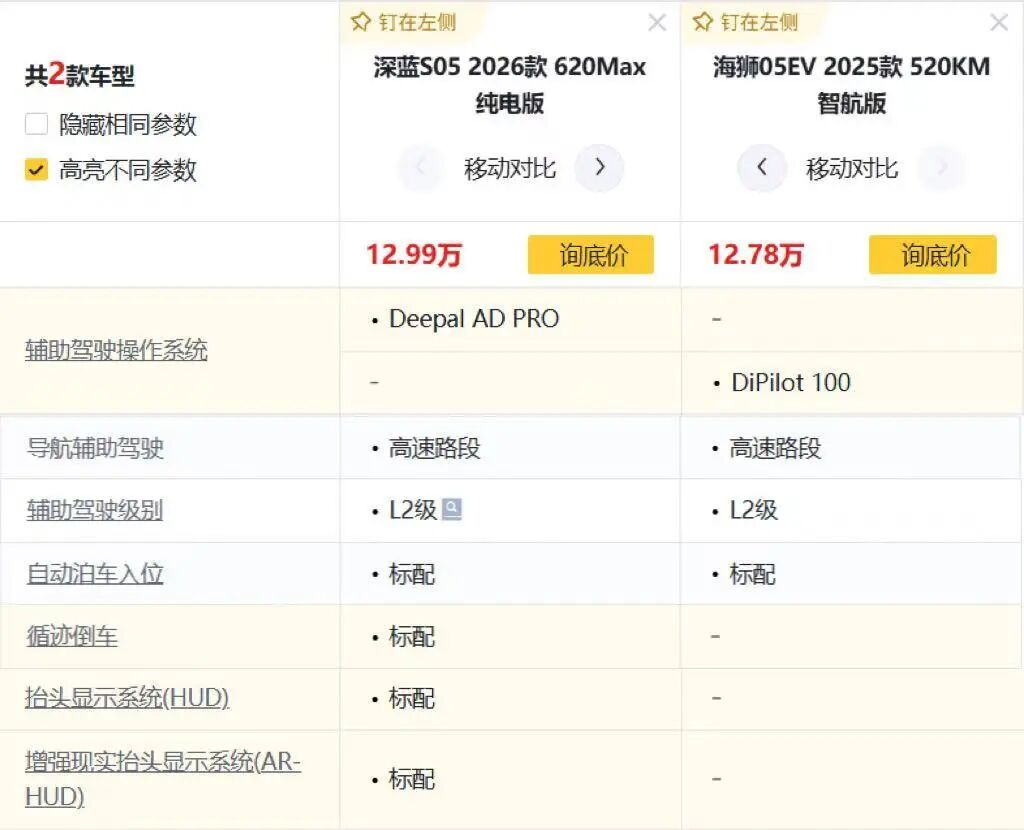Image resolution: width=1024 pixels, height=830 pixels.
Task: Open 自动泊车入位 parameter link
Action: [94, 574]
